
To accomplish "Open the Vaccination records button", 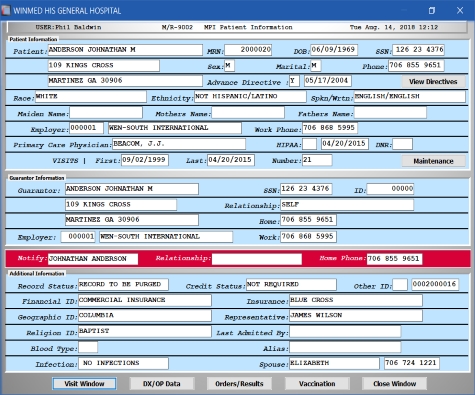I will (317, 384).
